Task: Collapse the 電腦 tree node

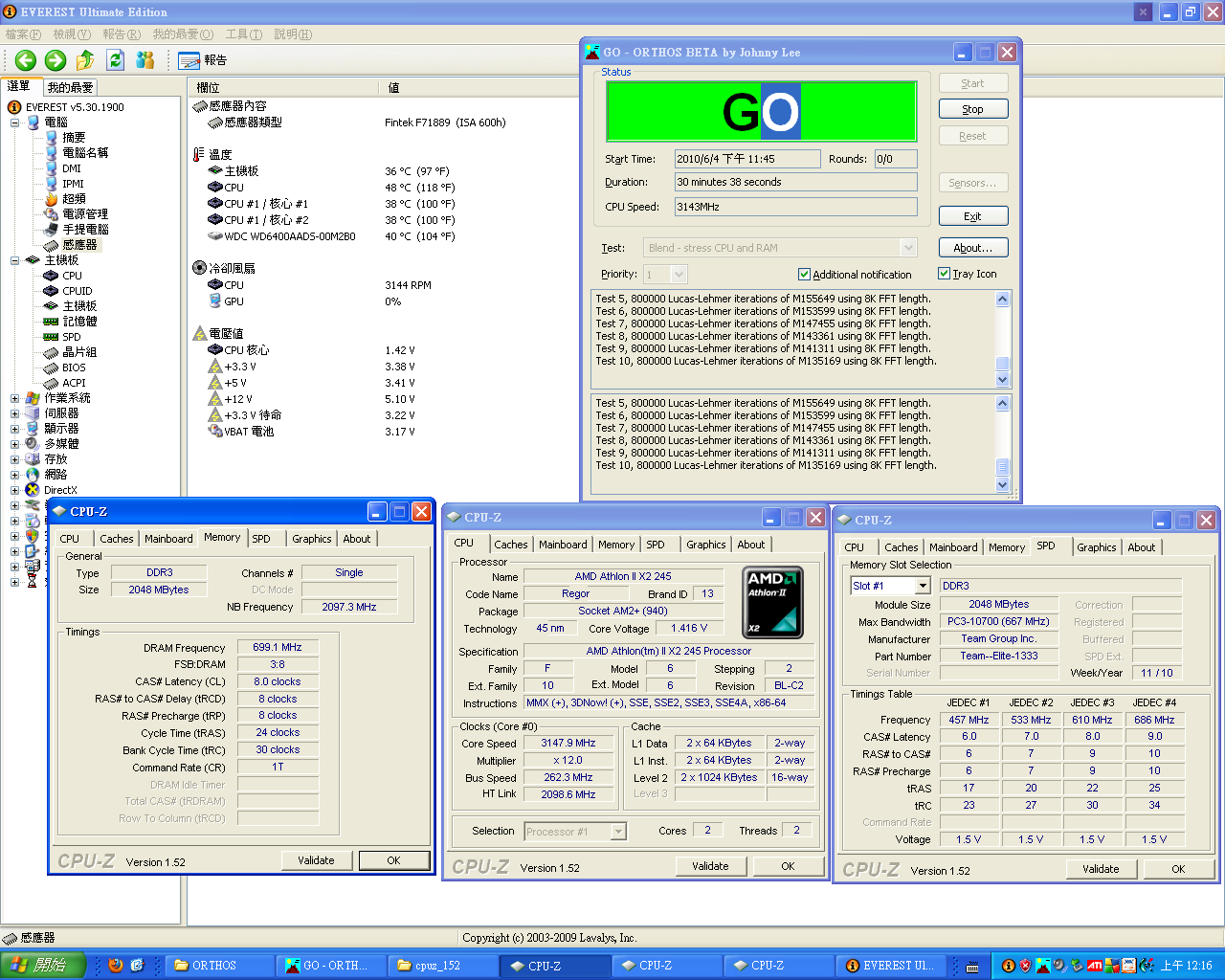Action: click(x=15, y=122)
